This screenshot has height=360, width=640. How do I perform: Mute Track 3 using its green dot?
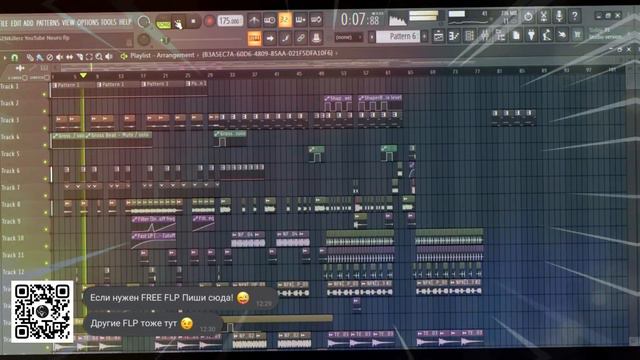tap(44, 128)
